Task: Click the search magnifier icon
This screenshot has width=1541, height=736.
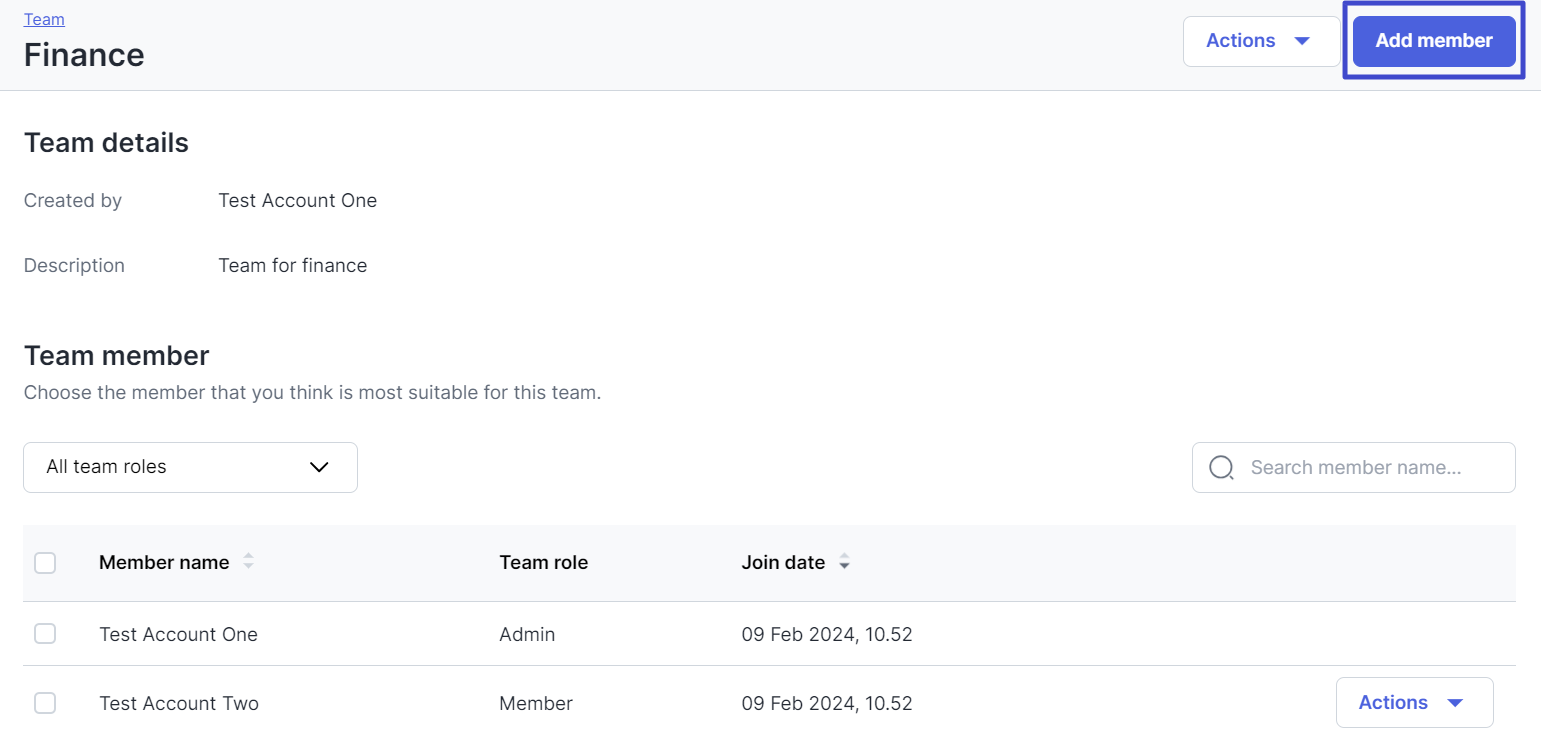Action: (1221, 467)
